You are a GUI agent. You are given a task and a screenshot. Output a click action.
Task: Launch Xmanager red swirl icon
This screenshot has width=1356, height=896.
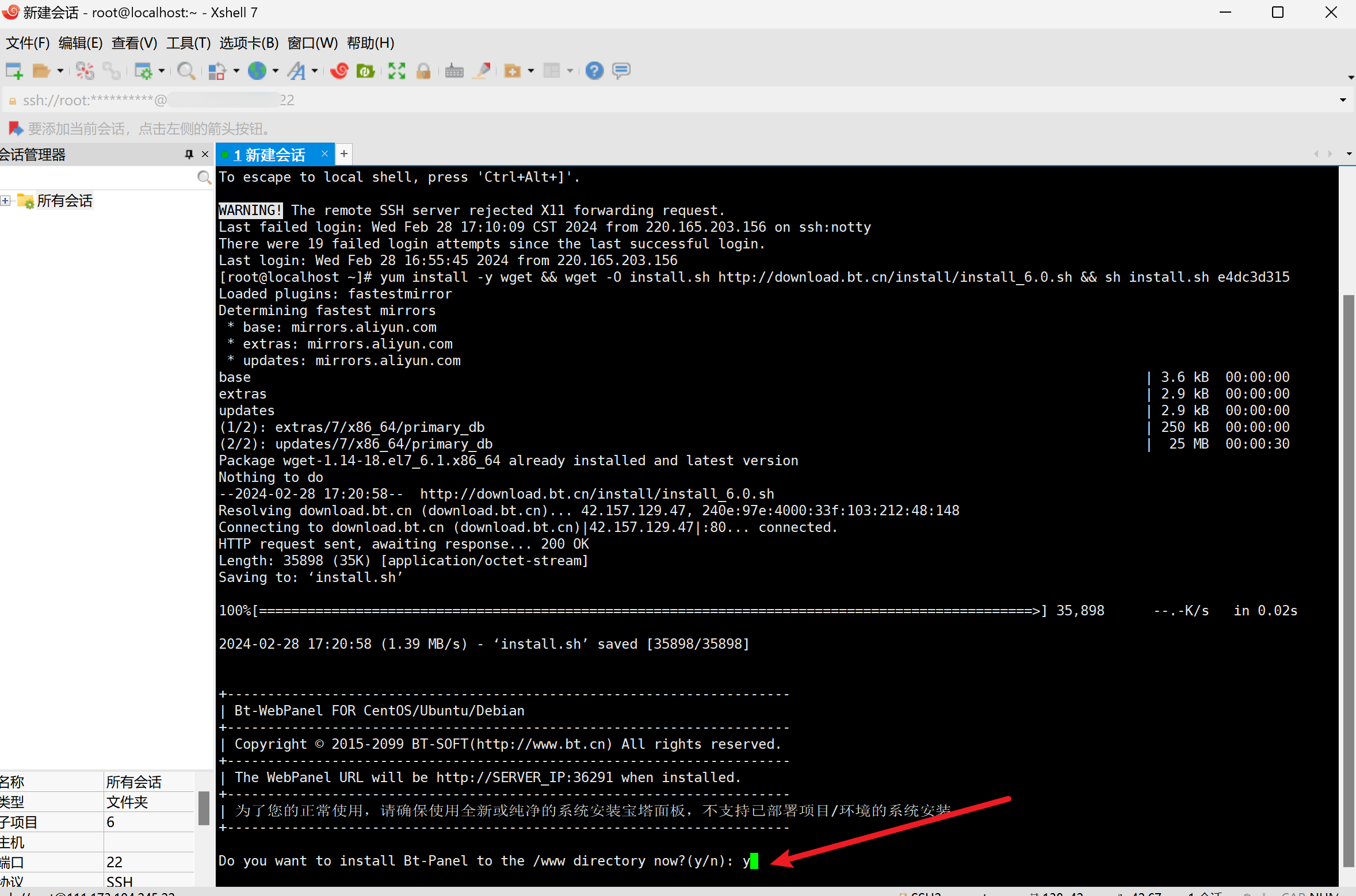339,71
